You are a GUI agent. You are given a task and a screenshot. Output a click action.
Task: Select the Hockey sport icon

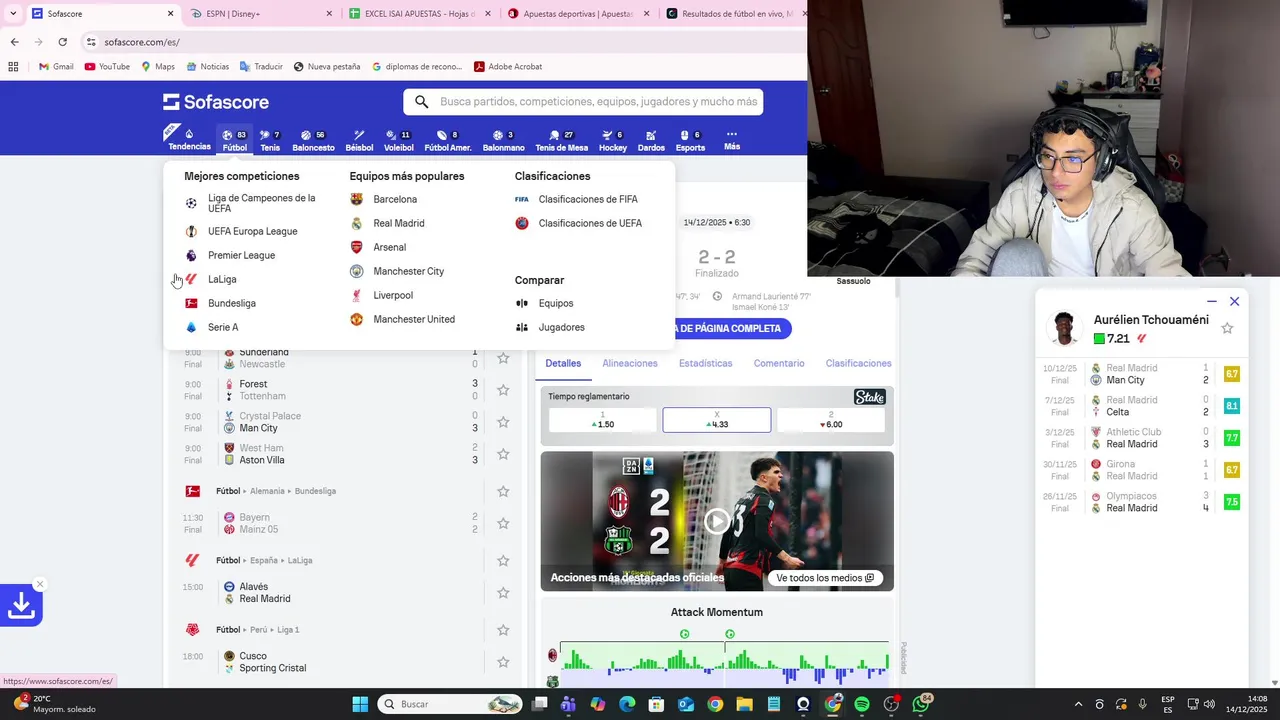point(613,140)
